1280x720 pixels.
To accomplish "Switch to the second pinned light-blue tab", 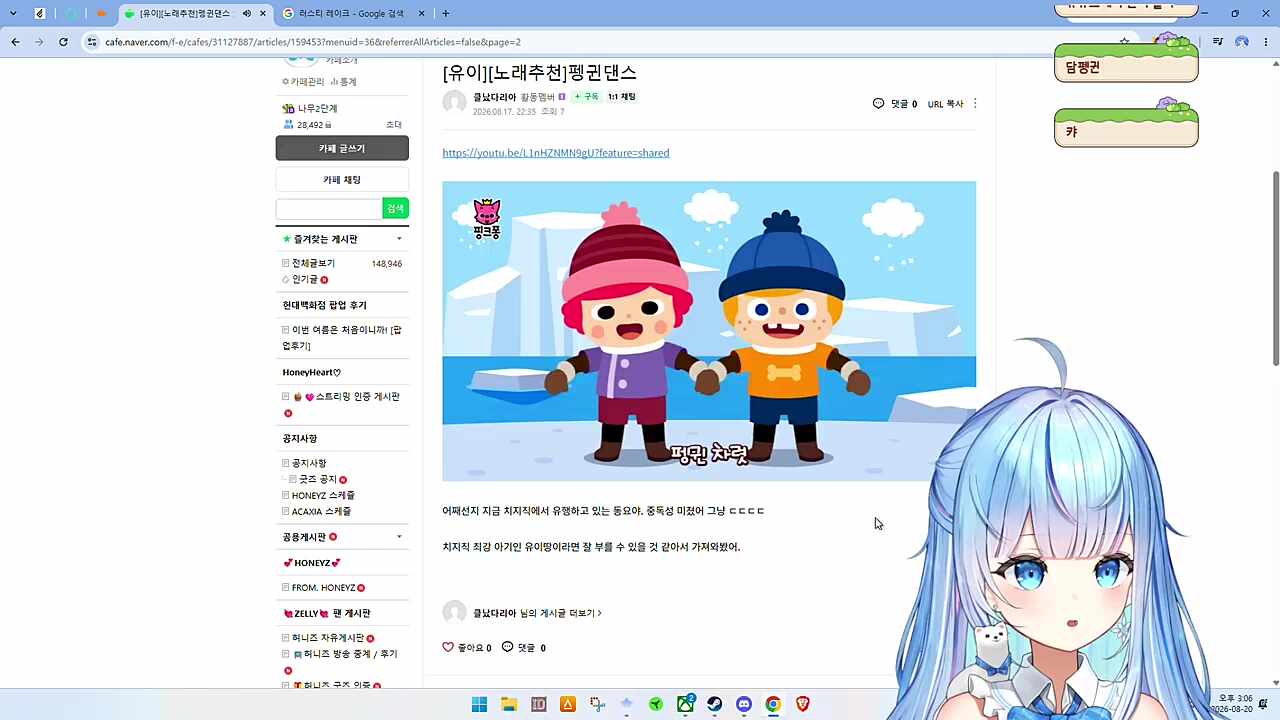I will (71, 13).
